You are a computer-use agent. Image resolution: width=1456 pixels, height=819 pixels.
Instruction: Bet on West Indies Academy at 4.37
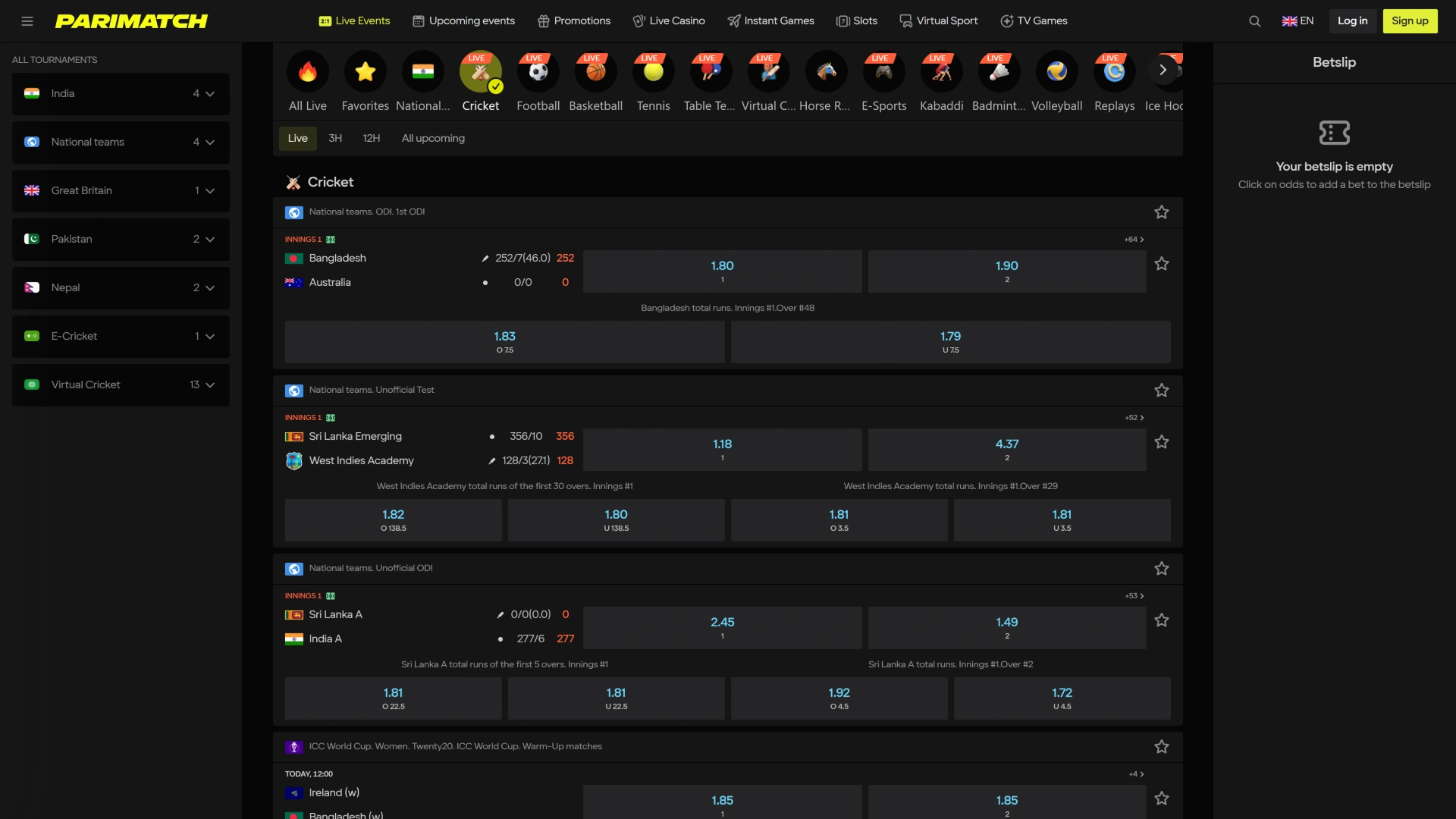[1007, 450]
